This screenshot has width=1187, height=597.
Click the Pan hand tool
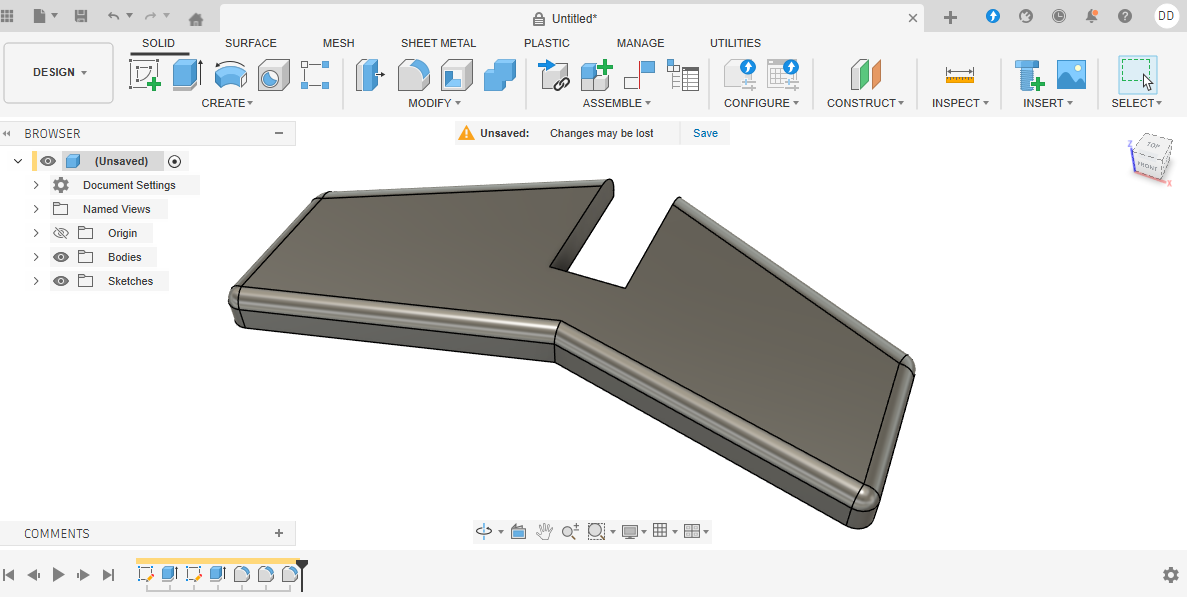point(544,532)
